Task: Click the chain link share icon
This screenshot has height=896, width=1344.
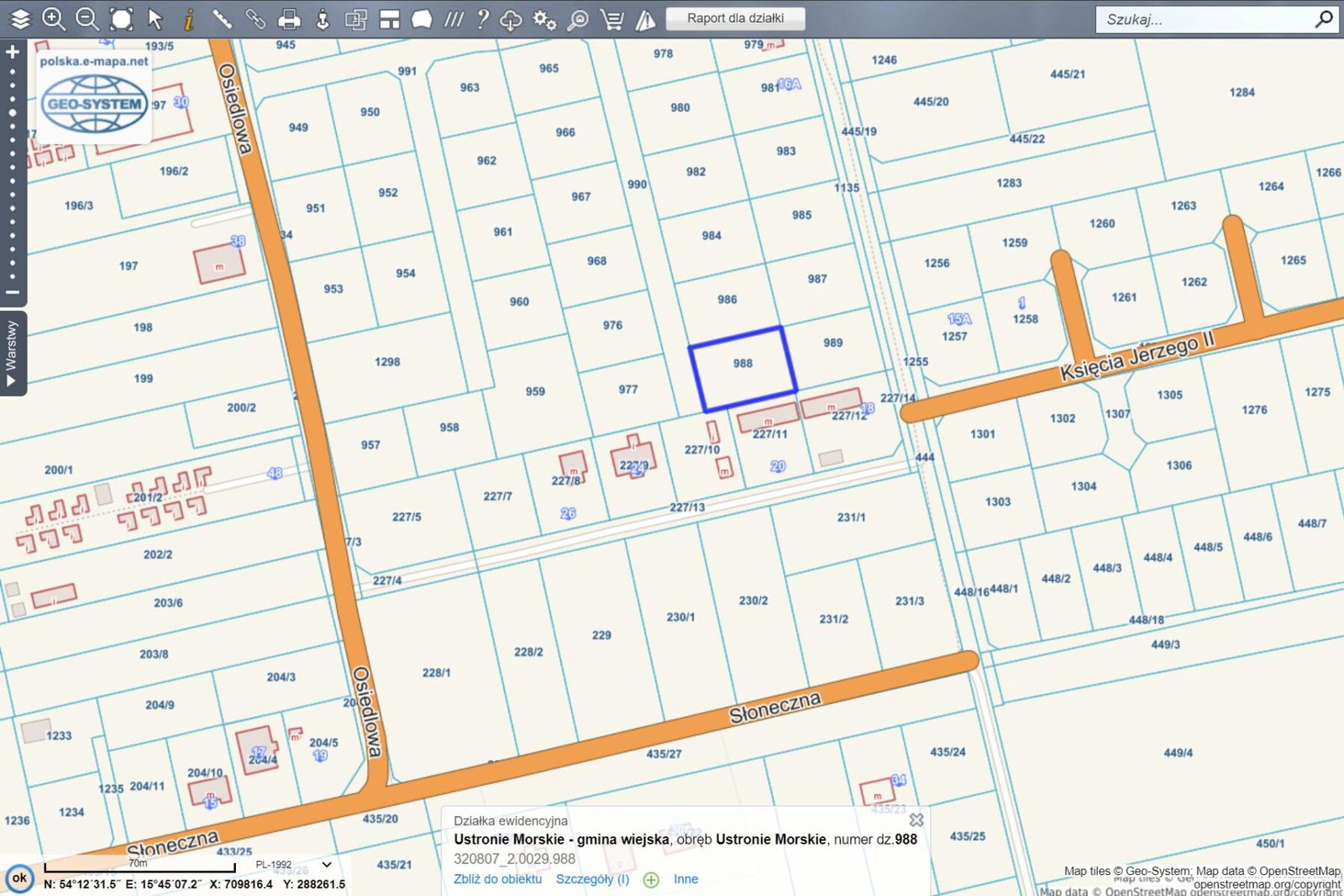Action: [x=255, y=18]
